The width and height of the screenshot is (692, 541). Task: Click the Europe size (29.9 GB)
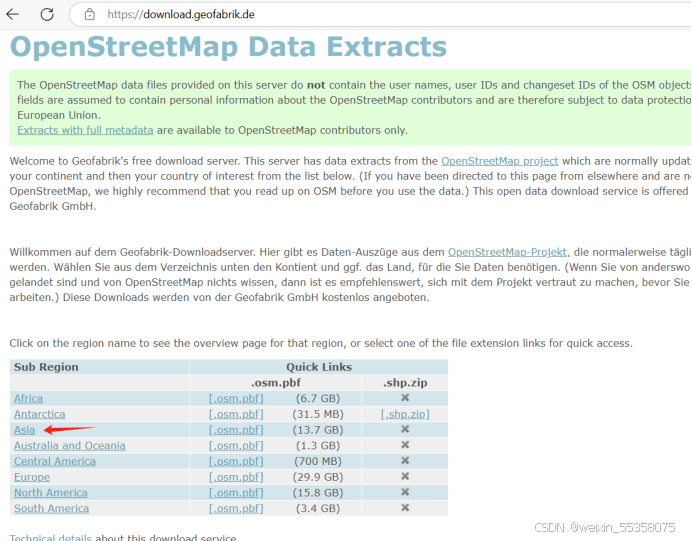point(318,477)
